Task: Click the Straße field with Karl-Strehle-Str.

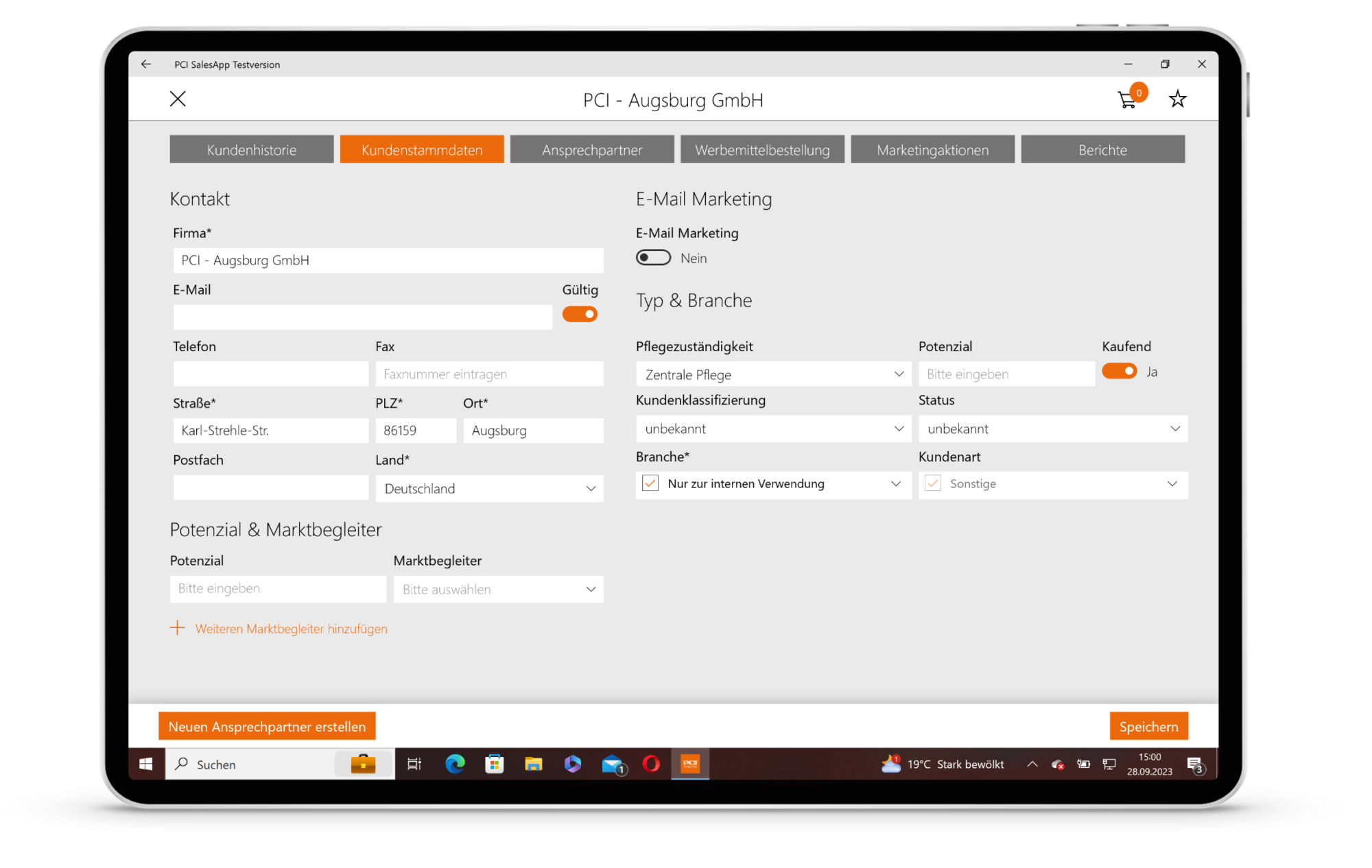Action: (271, 431)
